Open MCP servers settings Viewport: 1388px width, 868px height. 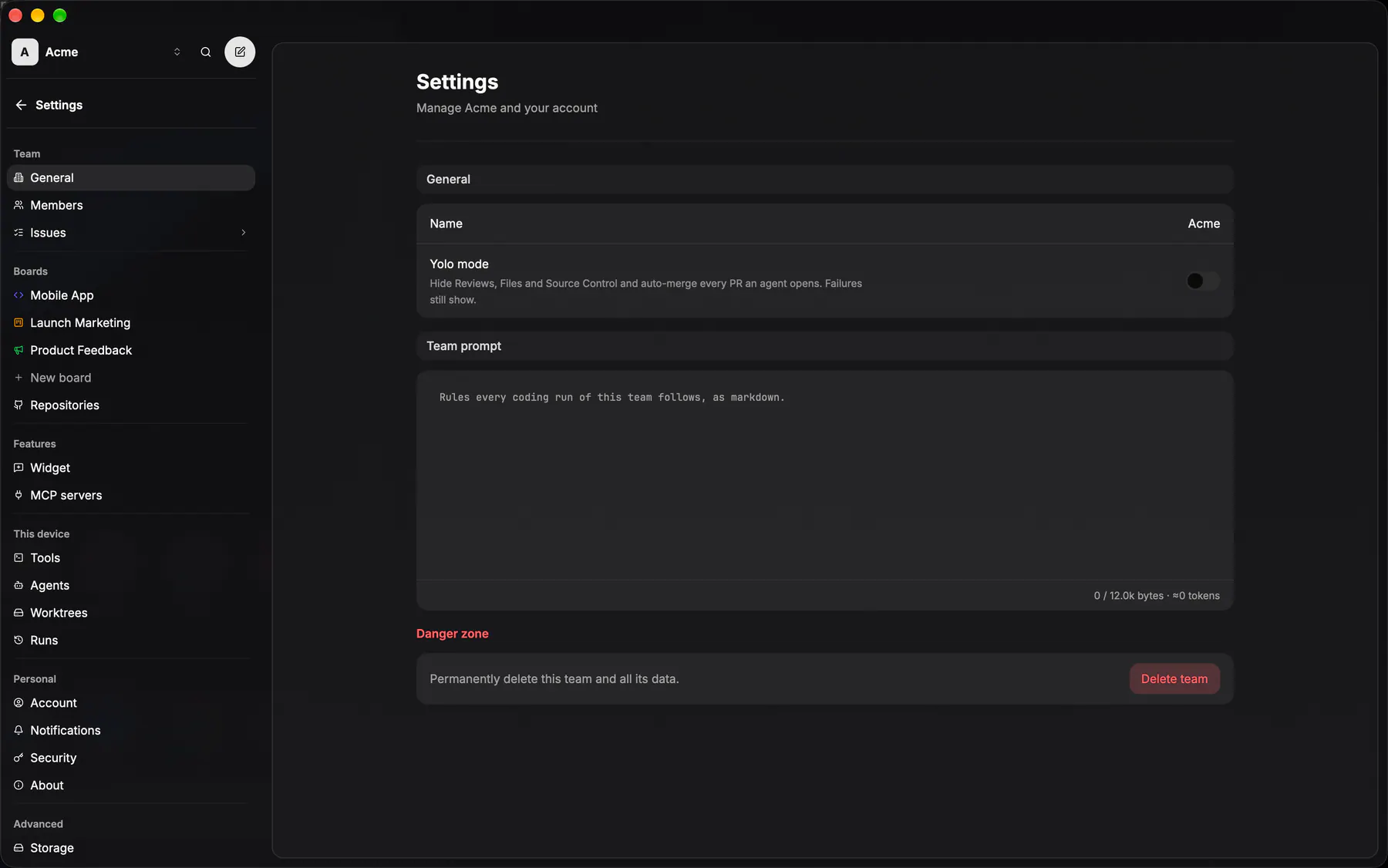131,495
